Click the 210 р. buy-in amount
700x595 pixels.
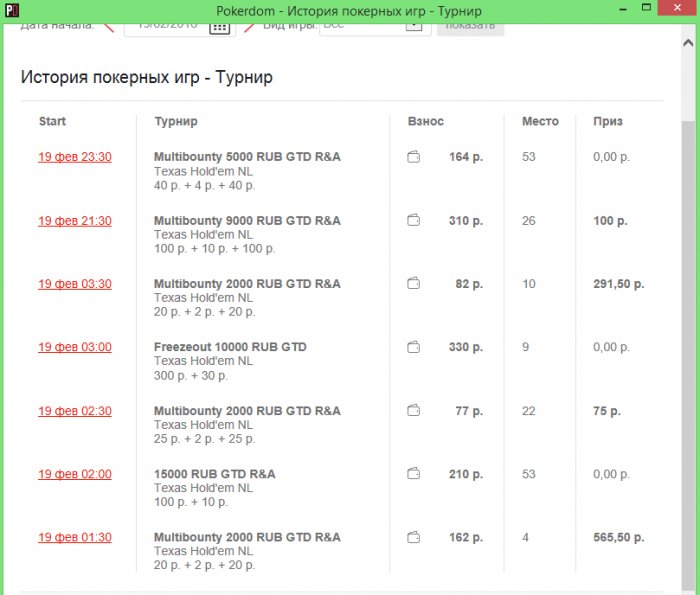pos(466,474)
